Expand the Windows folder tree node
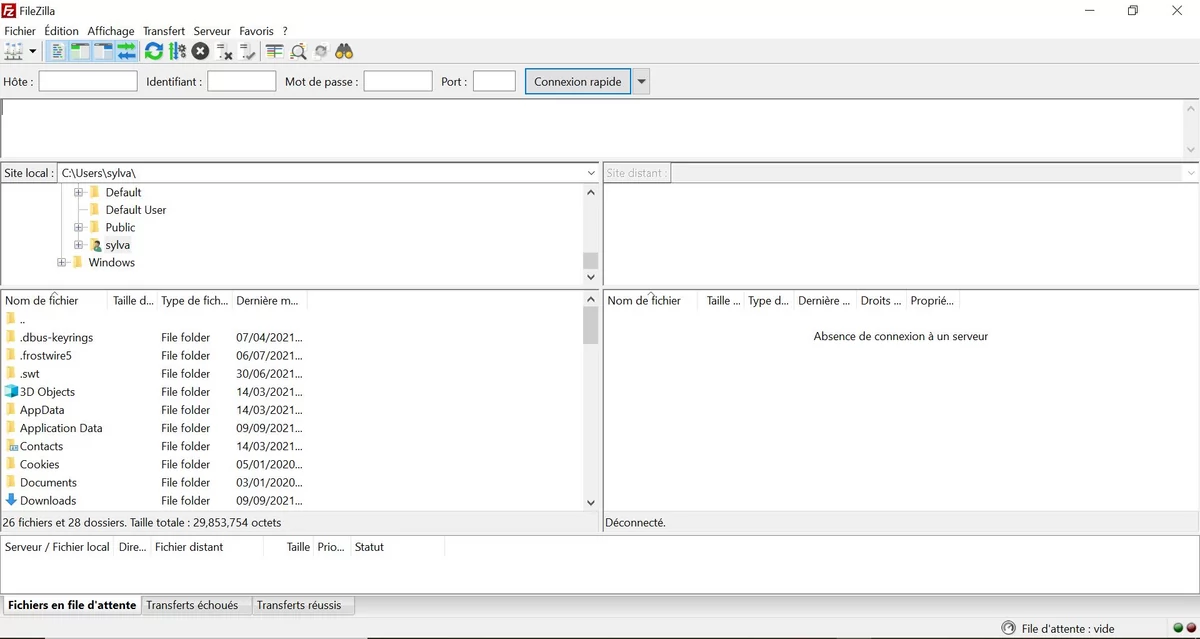The image size is (1200, 639). tap(62, 262)
